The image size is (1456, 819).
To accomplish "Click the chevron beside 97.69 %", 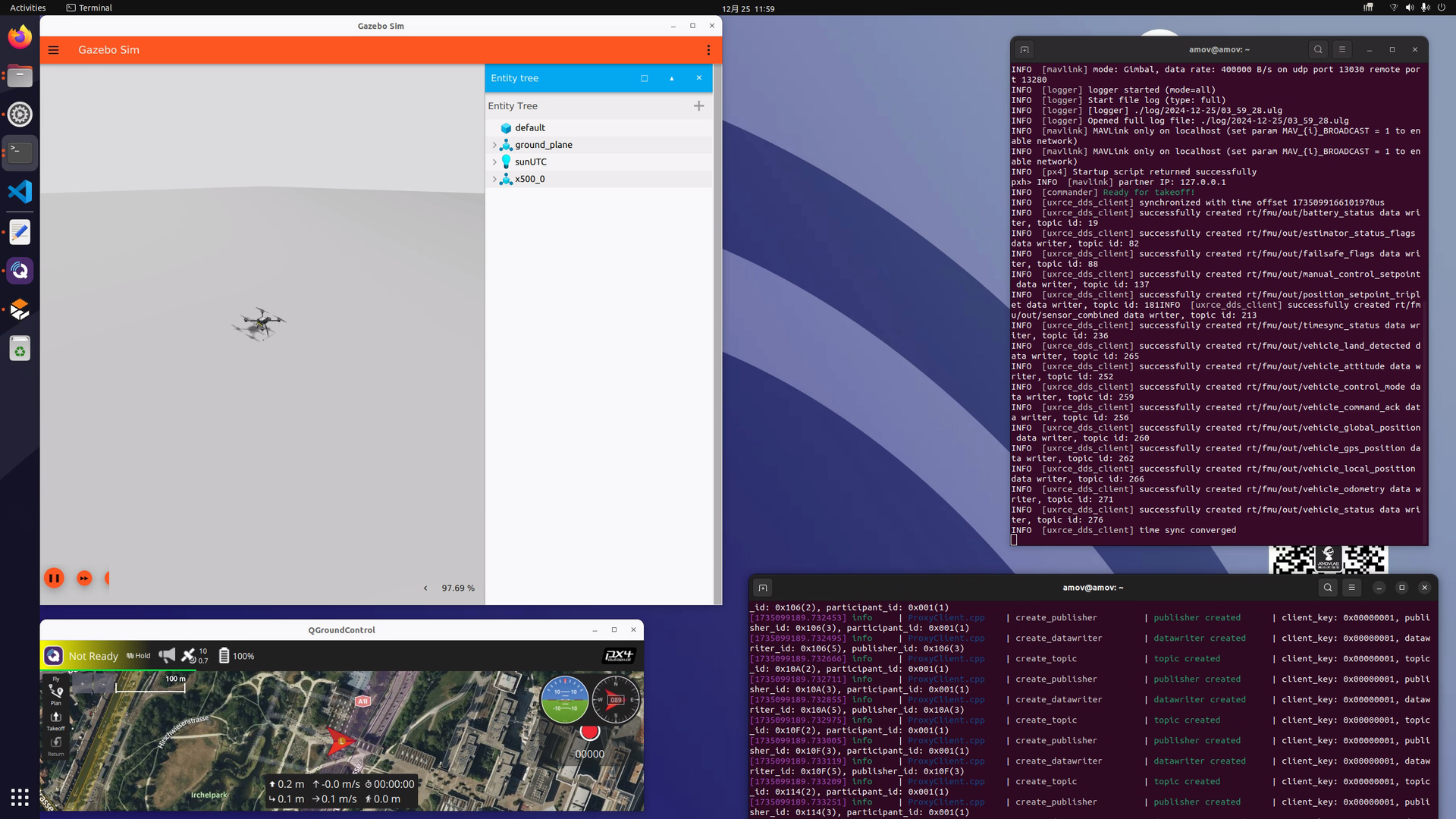I will click(425, 588).
